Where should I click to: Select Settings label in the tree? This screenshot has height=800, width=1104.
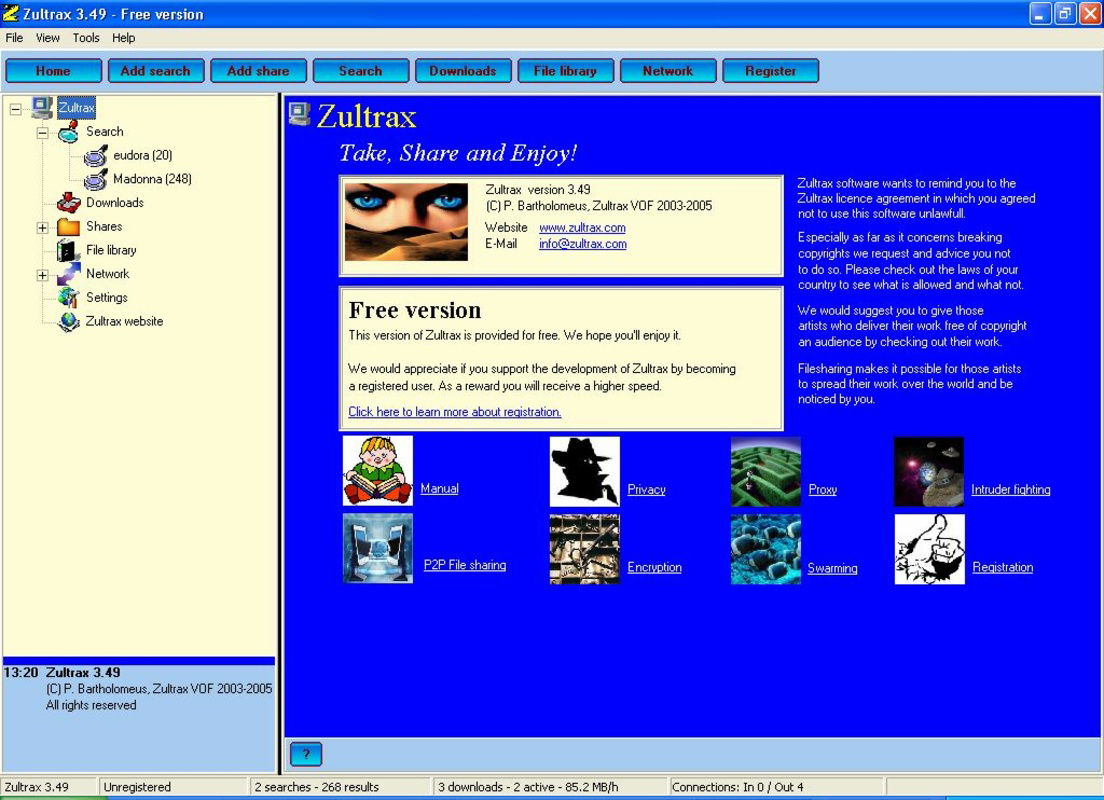coord(107,297)
